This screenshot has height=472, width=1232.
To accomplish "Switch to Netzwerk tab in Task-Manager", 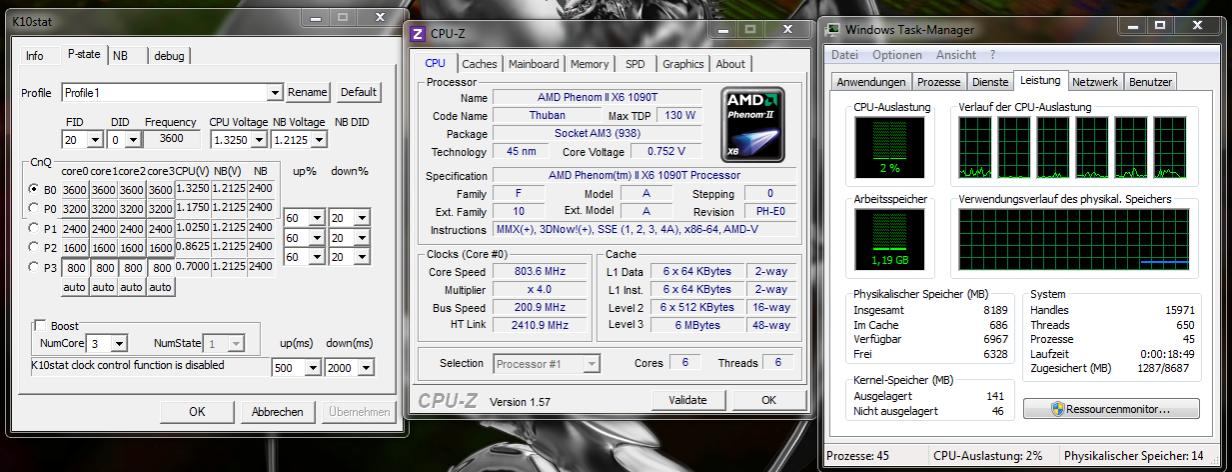I will 1095,82.
